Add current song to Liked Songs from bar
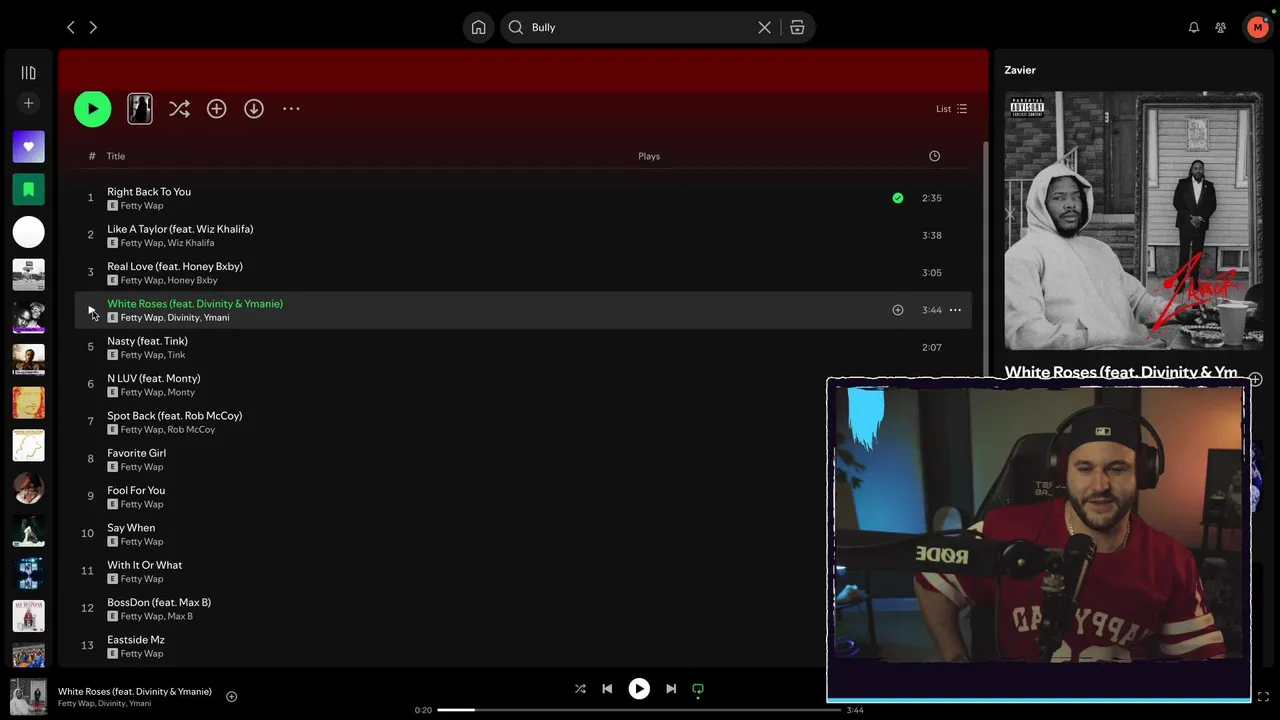Image resolution: width=1280 pixels, height=720 pixels. 231,696
